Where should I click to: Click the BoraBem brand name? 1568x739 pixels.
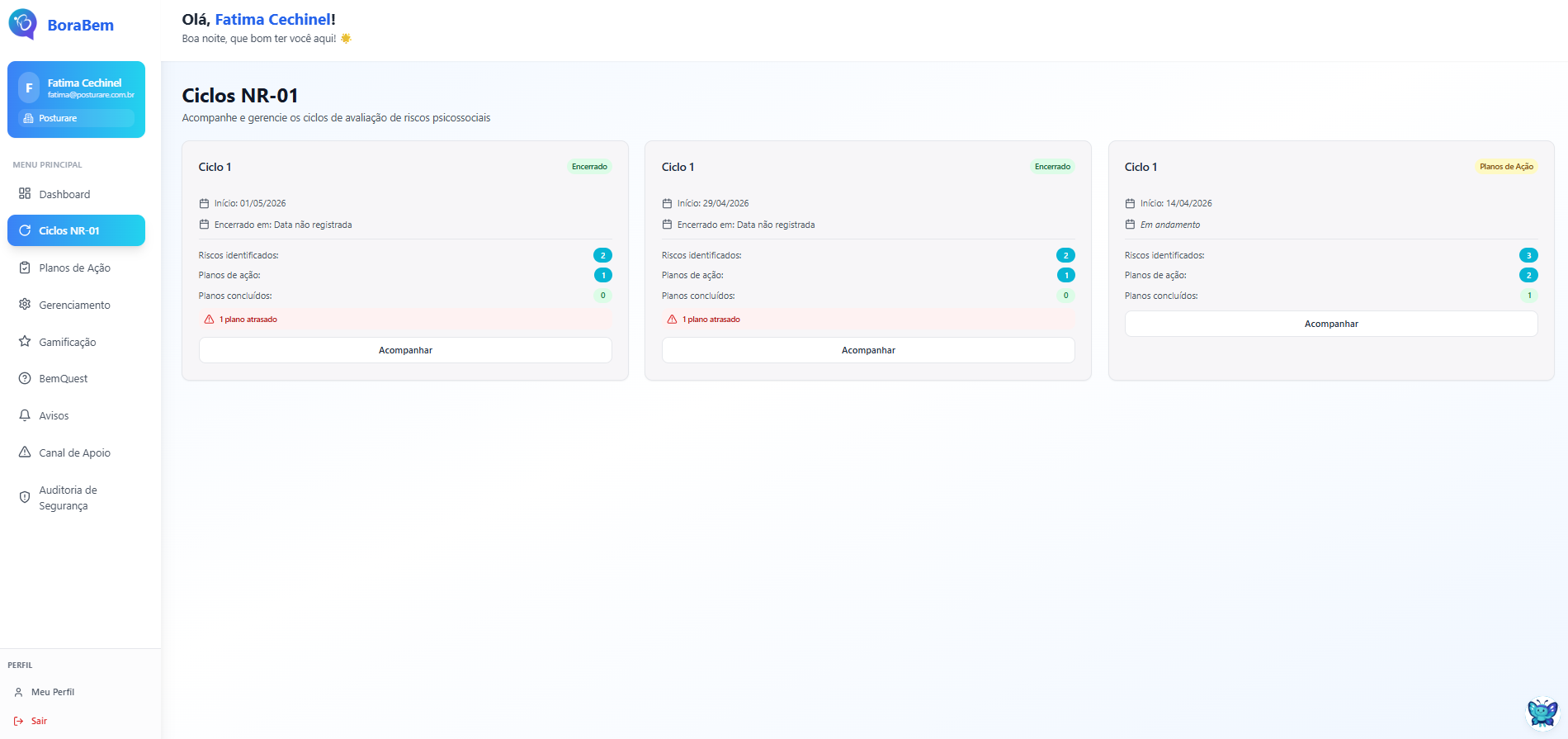point(81,26)
